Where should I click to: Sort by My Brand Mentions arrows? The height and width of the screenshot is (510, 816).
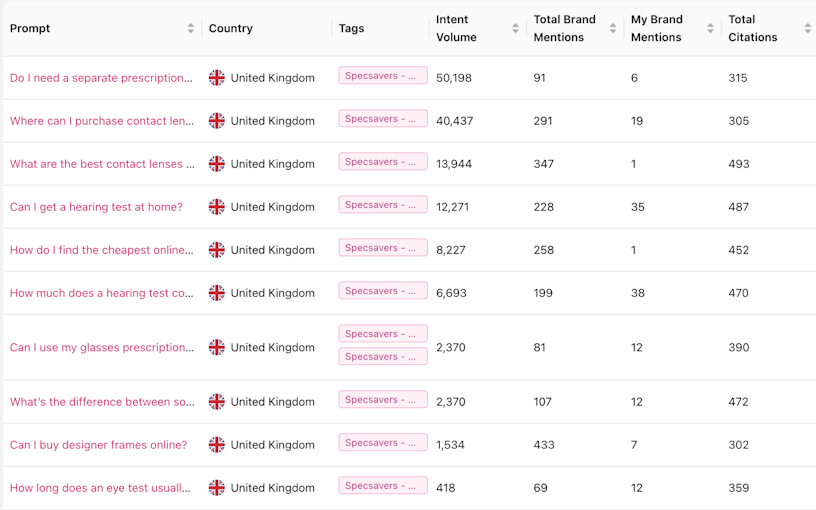click(x=711, y=29)
